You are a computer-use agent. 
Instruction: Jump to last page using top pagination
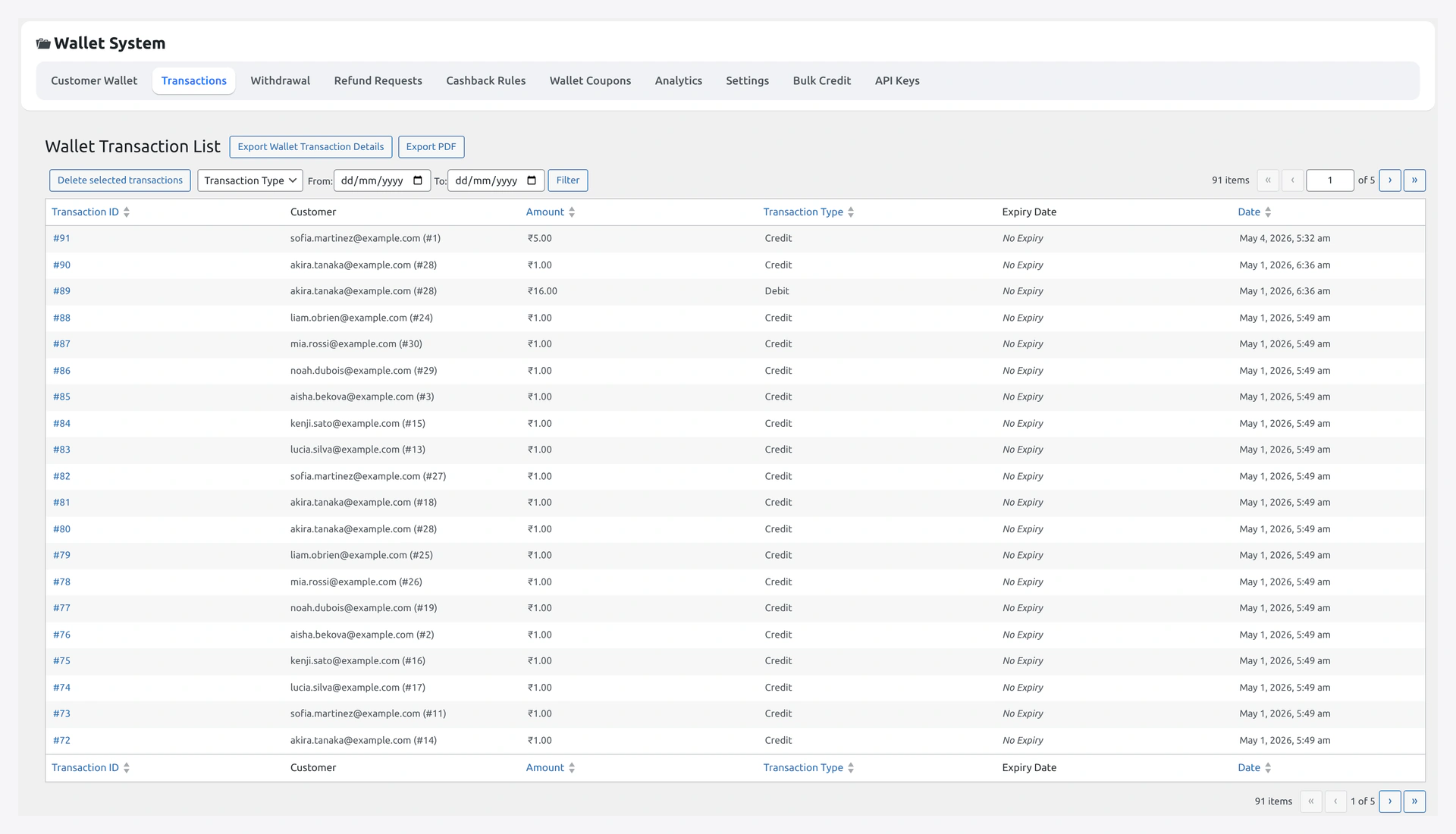point(1414,180)
